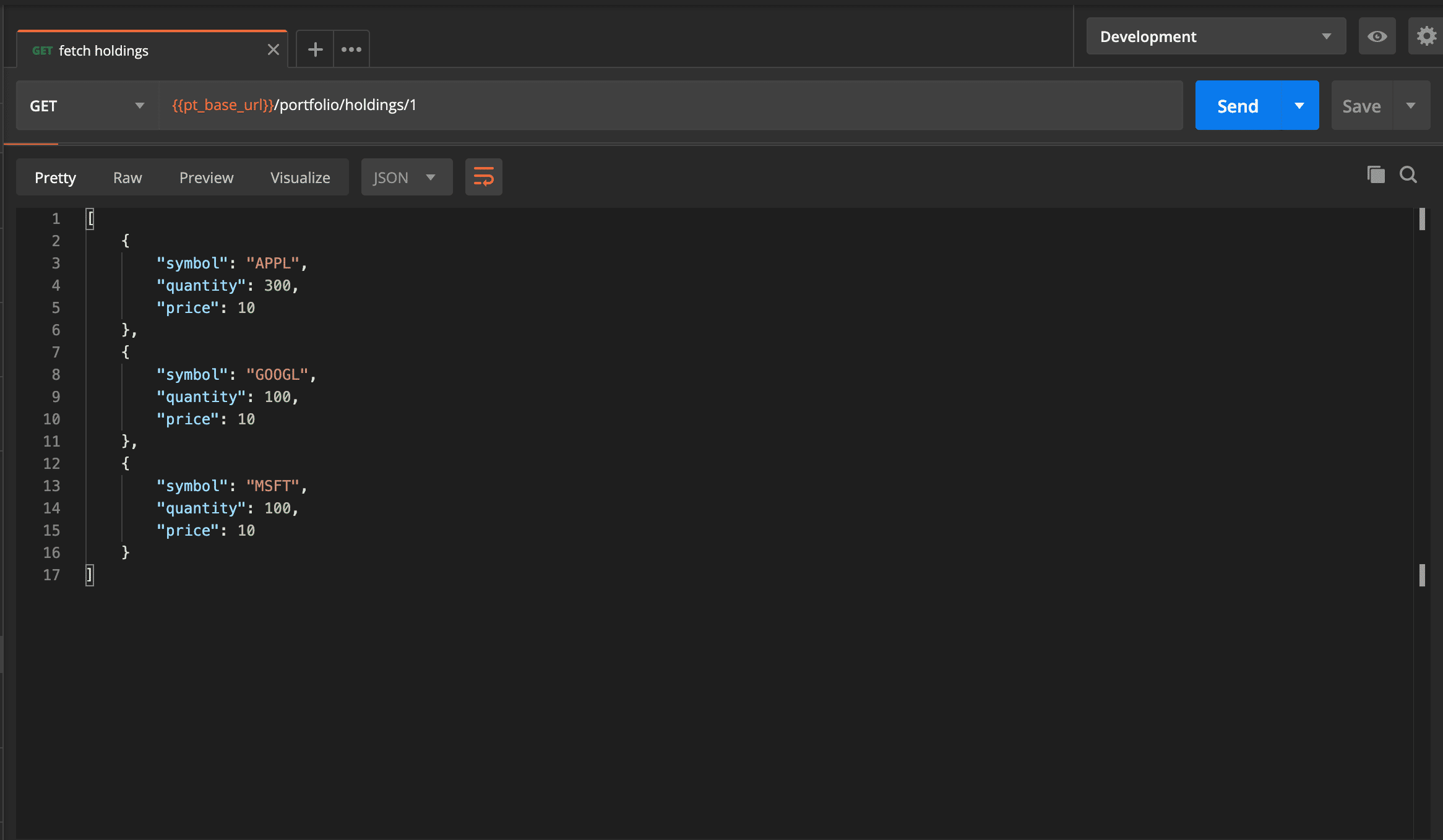Click the "MSFT" symbol value
This screenshot has width=1443, height=840.
pyautogui.click(x=273, y=486)
